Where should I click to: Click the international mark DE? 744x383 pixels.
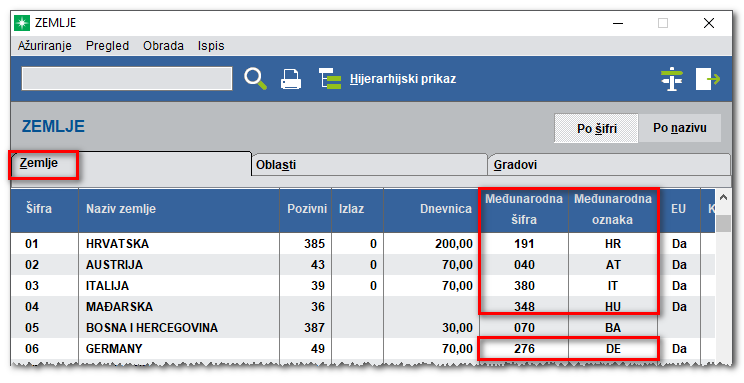click(613, 349)
